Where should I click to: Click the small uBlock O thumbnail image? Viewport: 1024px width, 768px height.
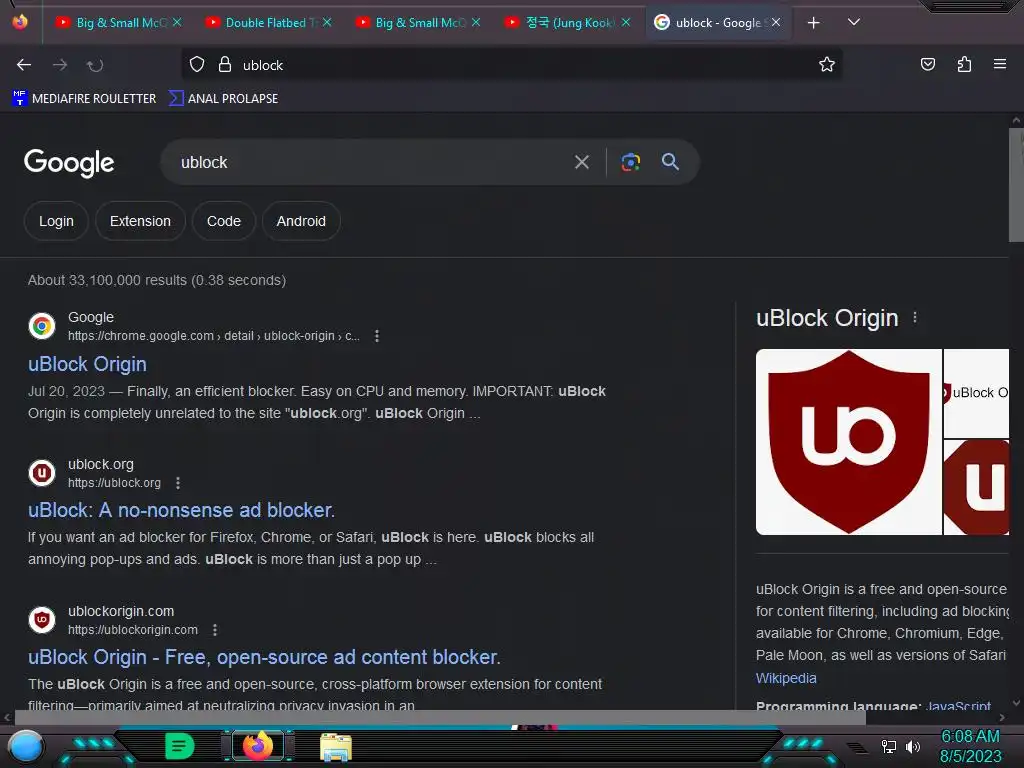tap(976, 393)
